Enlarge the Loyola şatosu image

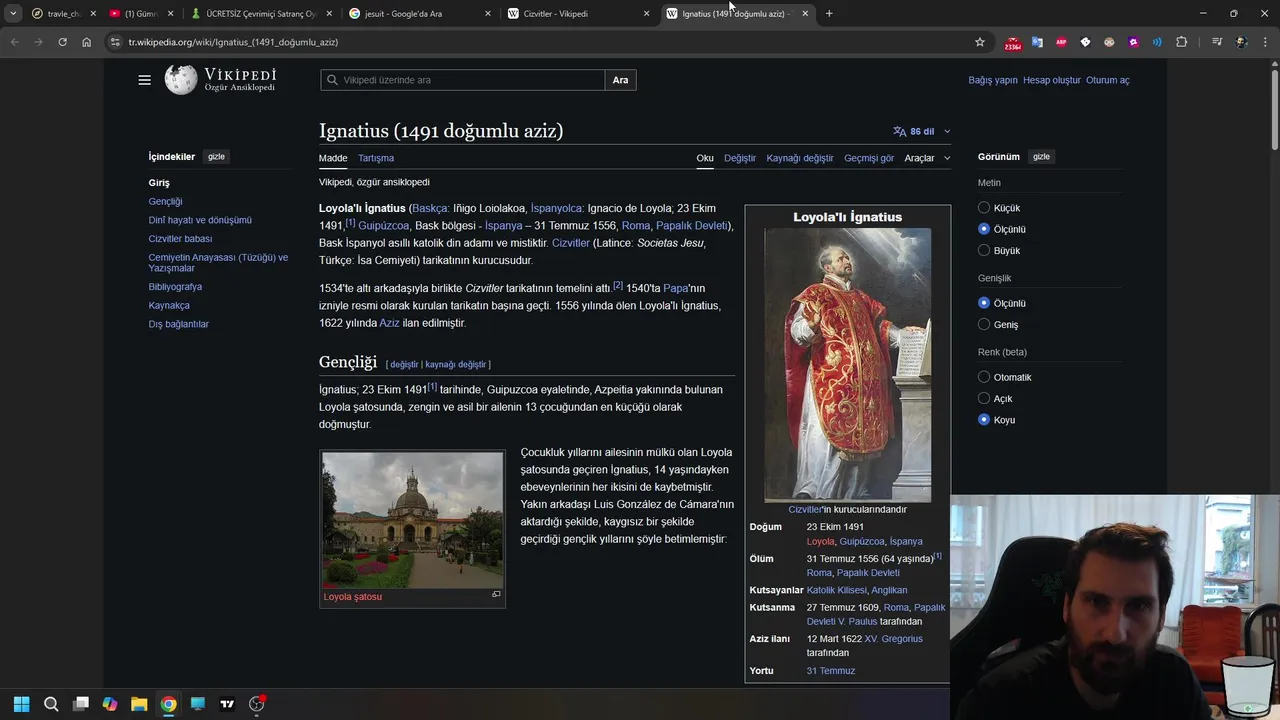(x=496, y=594)
